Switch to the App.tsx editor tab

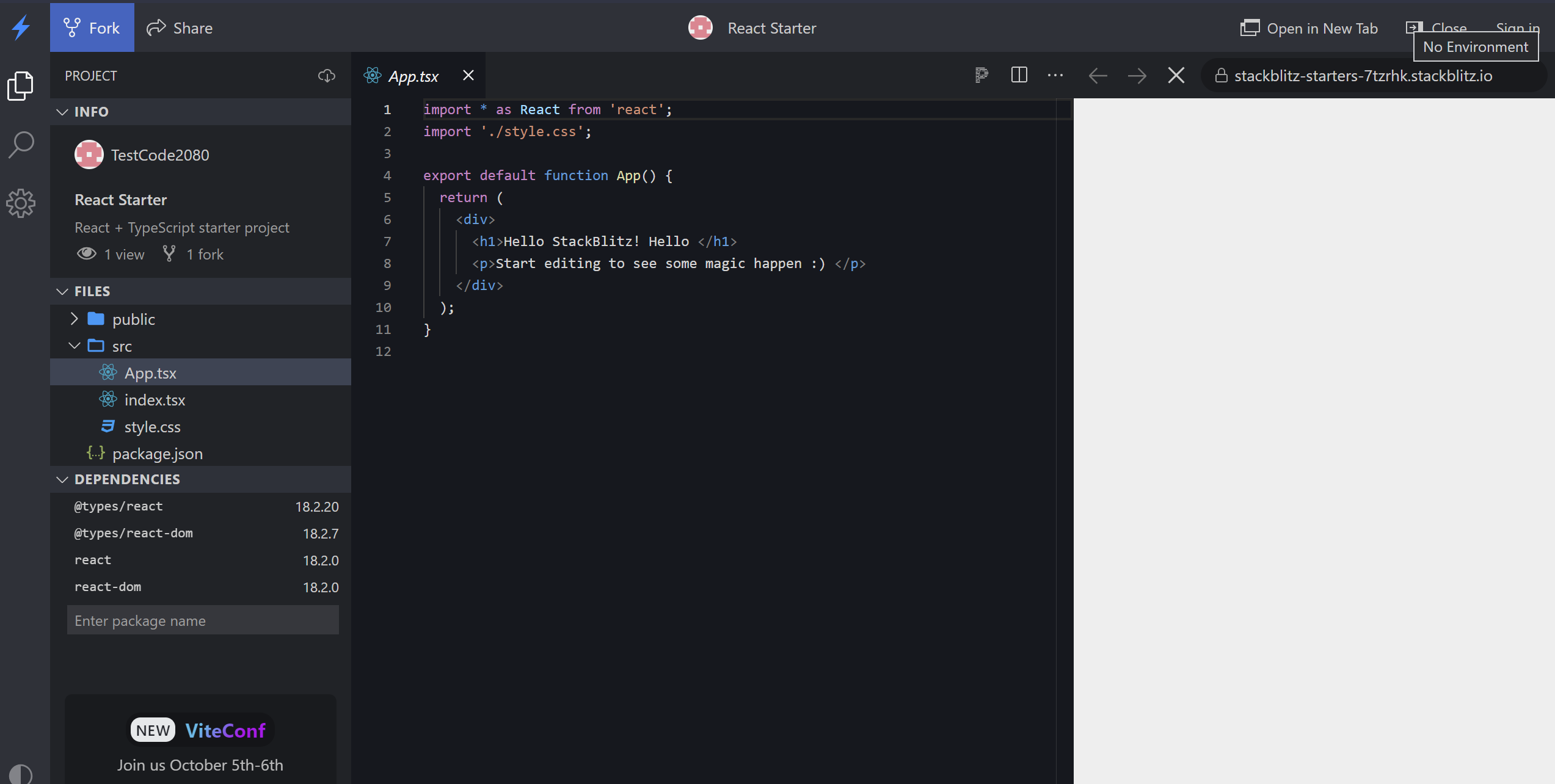coord(414,75)
